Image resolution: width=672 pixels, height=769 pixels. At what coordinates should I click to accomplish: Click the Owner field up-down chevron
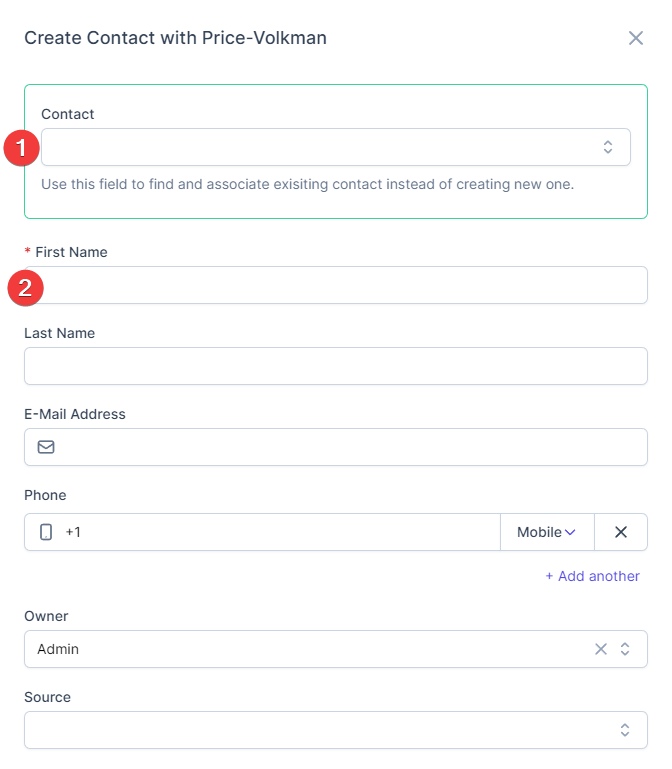[x=625, y=649]
